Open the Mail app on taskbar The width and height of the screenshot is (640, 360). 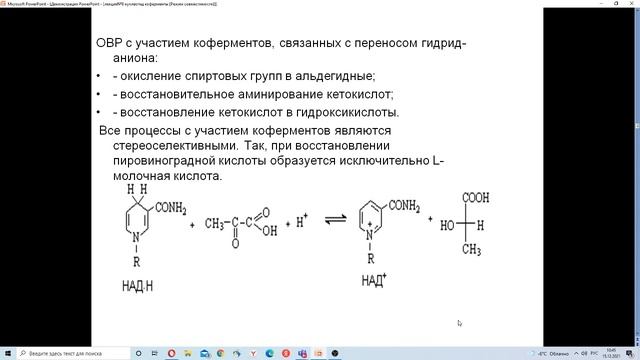204,353
